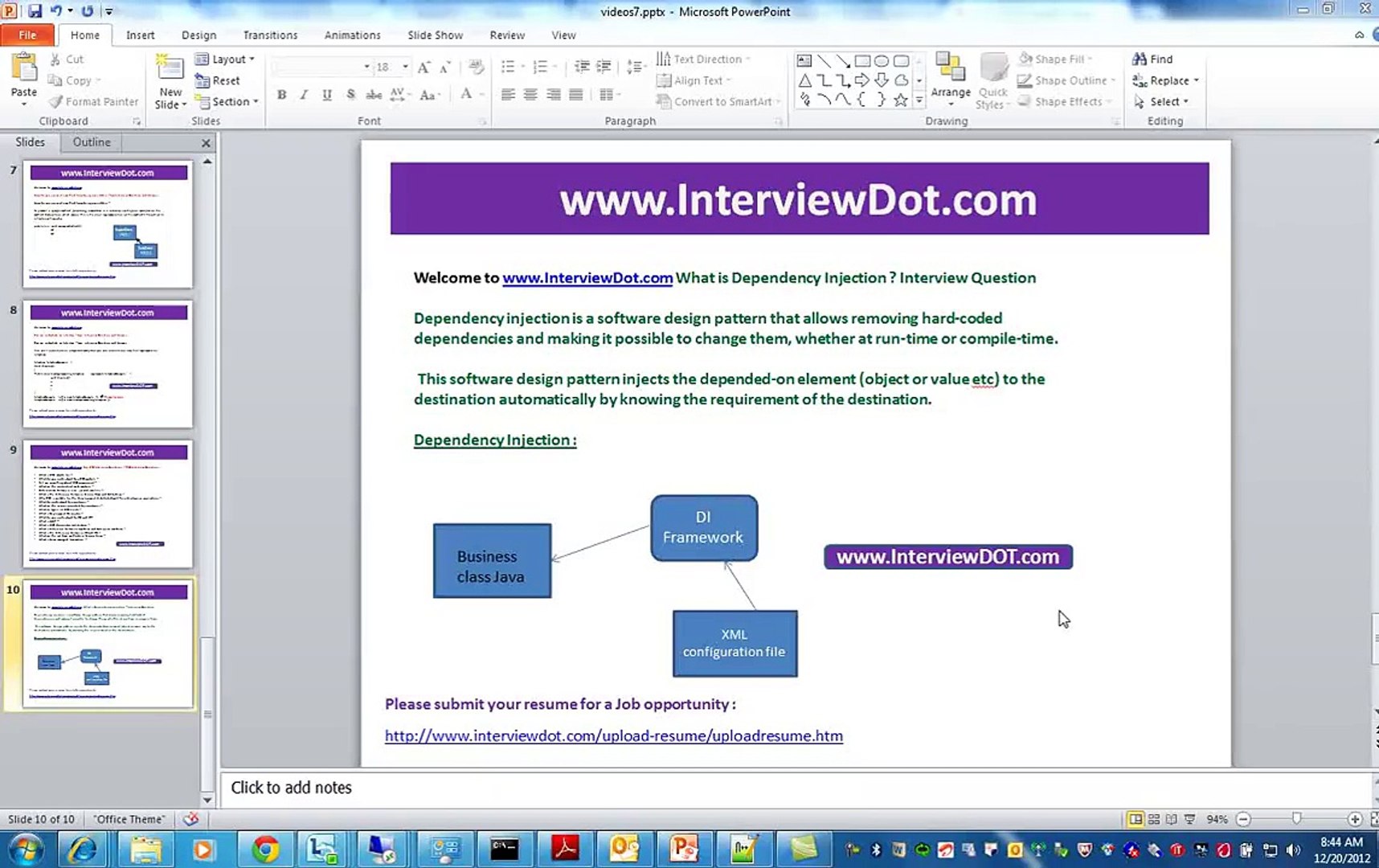Viewport: 1379px width, 868px height.
Task: Switch to Slide Sorter view in status bar
Action: [x=1153, y=819]
